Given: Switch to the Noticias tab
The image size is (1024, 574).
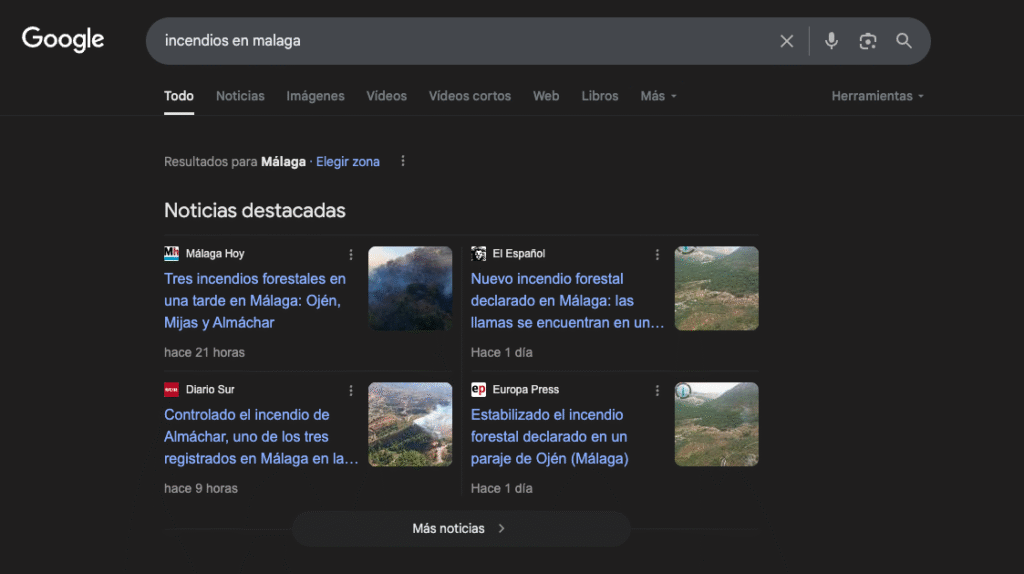Looking at the screenshot, I should coord(240,96).
